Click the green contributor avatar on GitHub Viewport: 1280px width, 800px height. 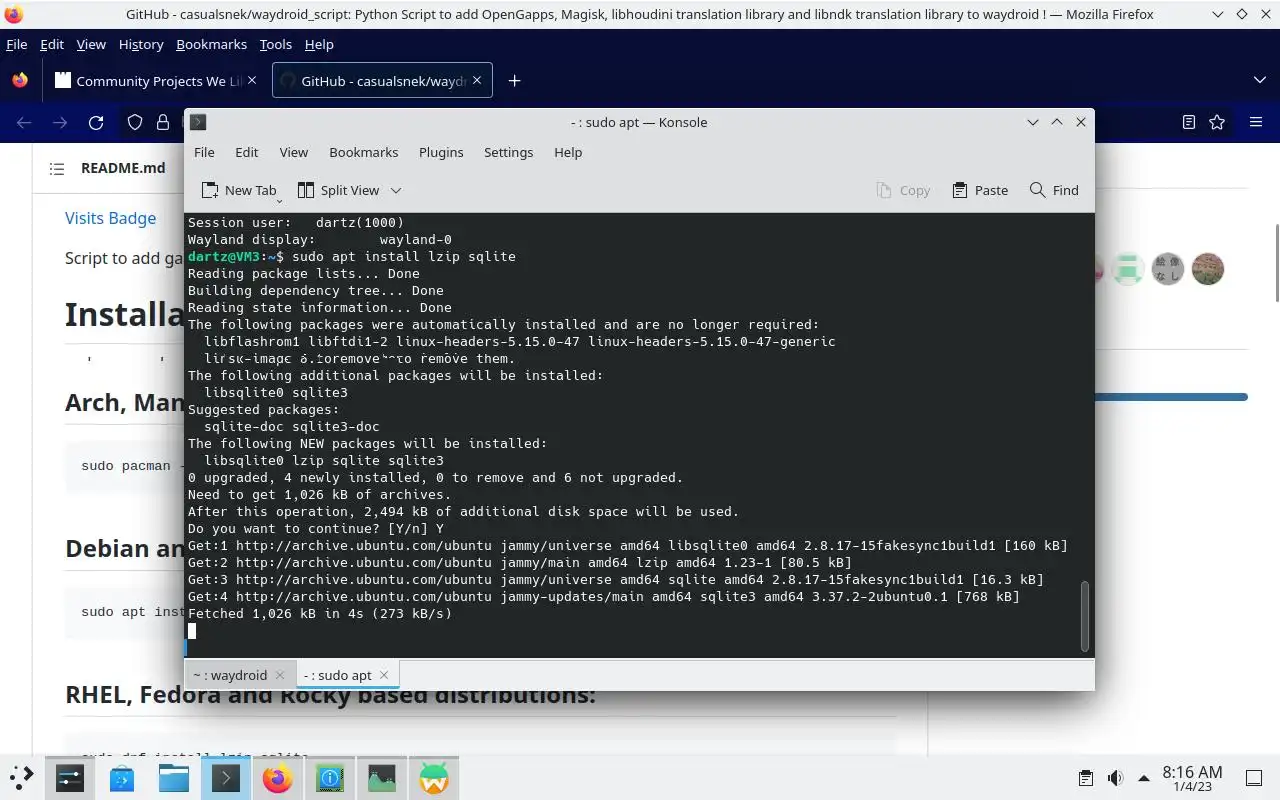(1128, 269)
